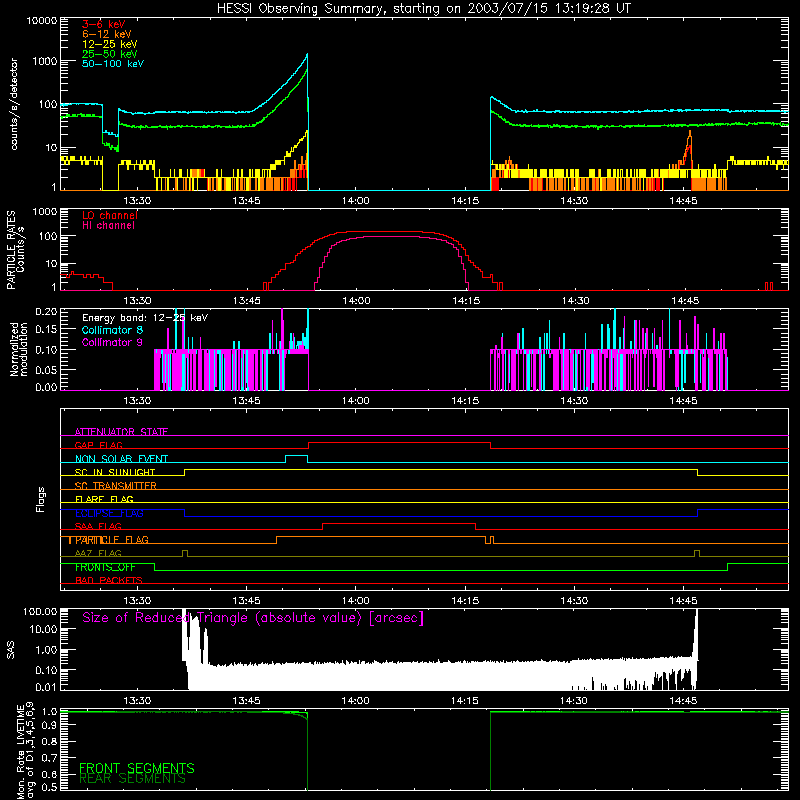Click the counts/s/detector y-axis label

click(x=14, y=104)
